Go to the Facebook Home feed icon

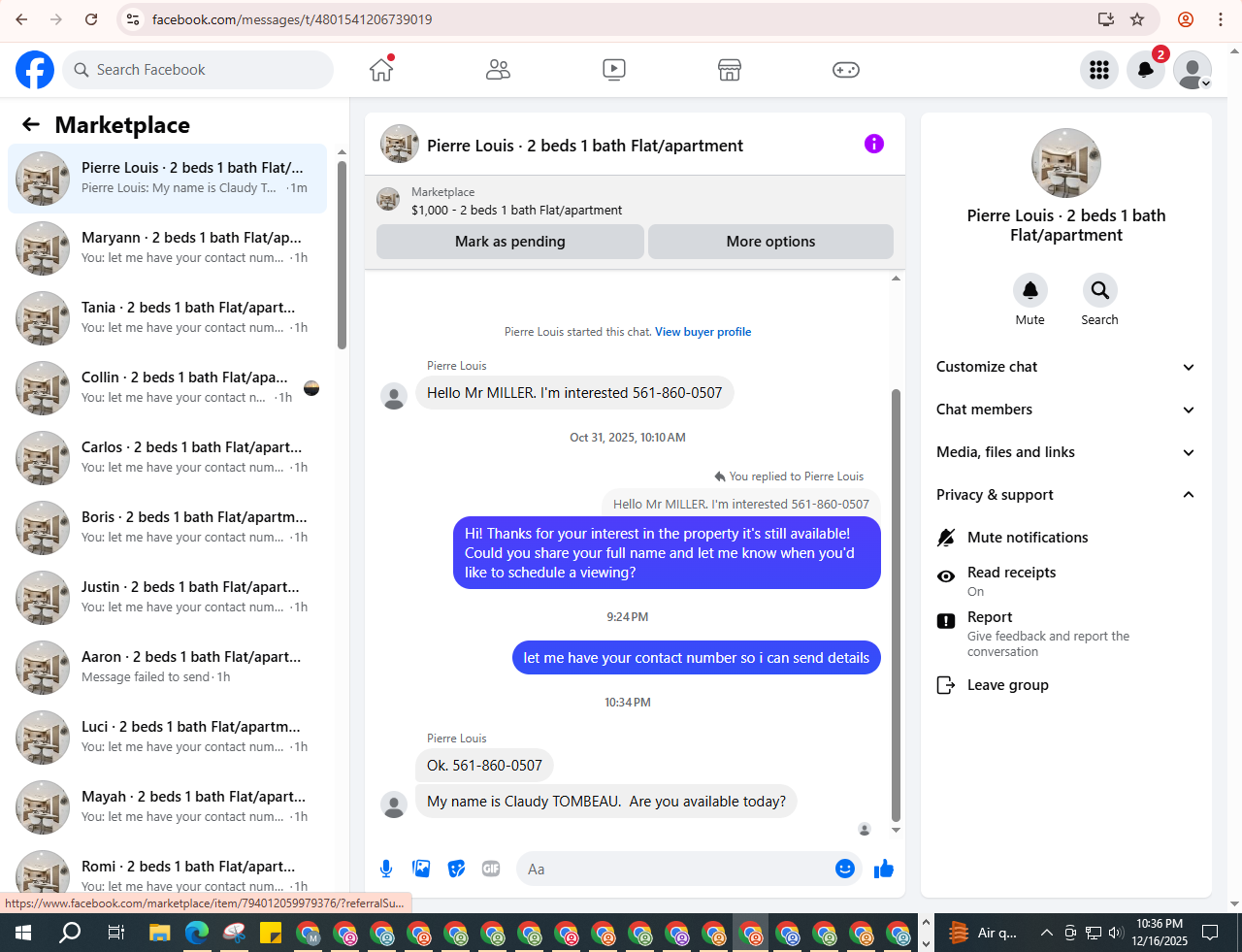pos(381,69)
